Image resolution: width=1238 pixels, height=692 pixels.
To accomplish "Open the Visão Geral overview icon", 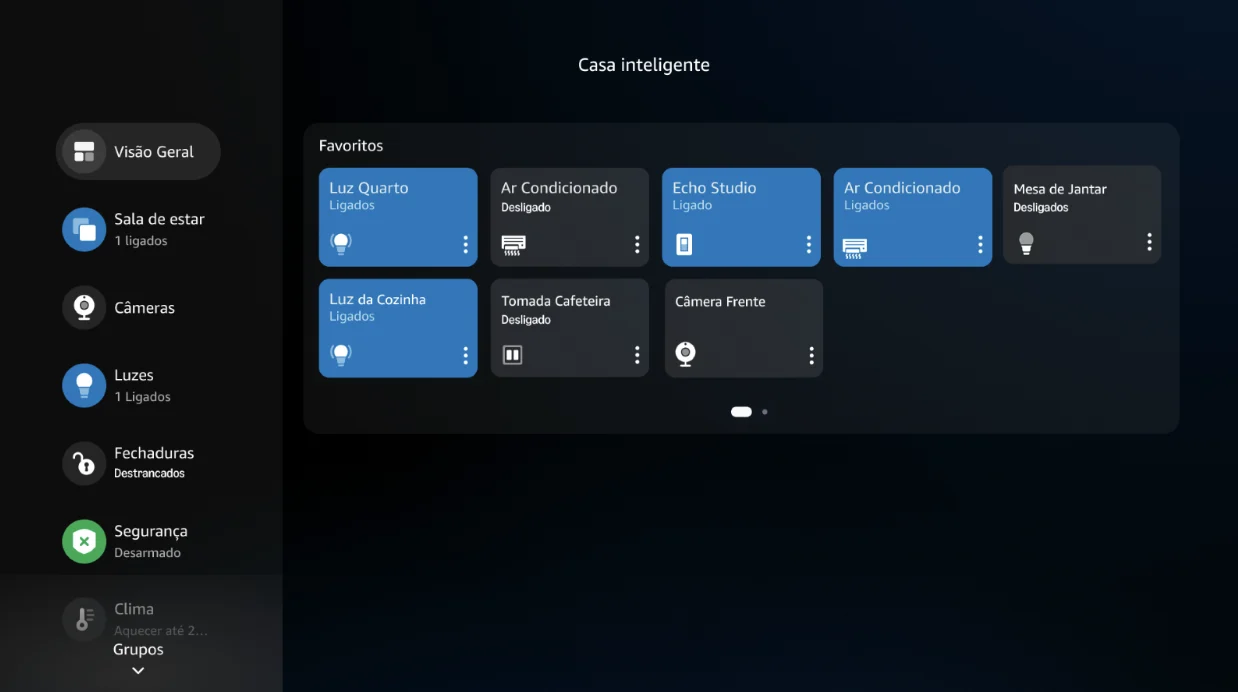I will pos(84,152).
